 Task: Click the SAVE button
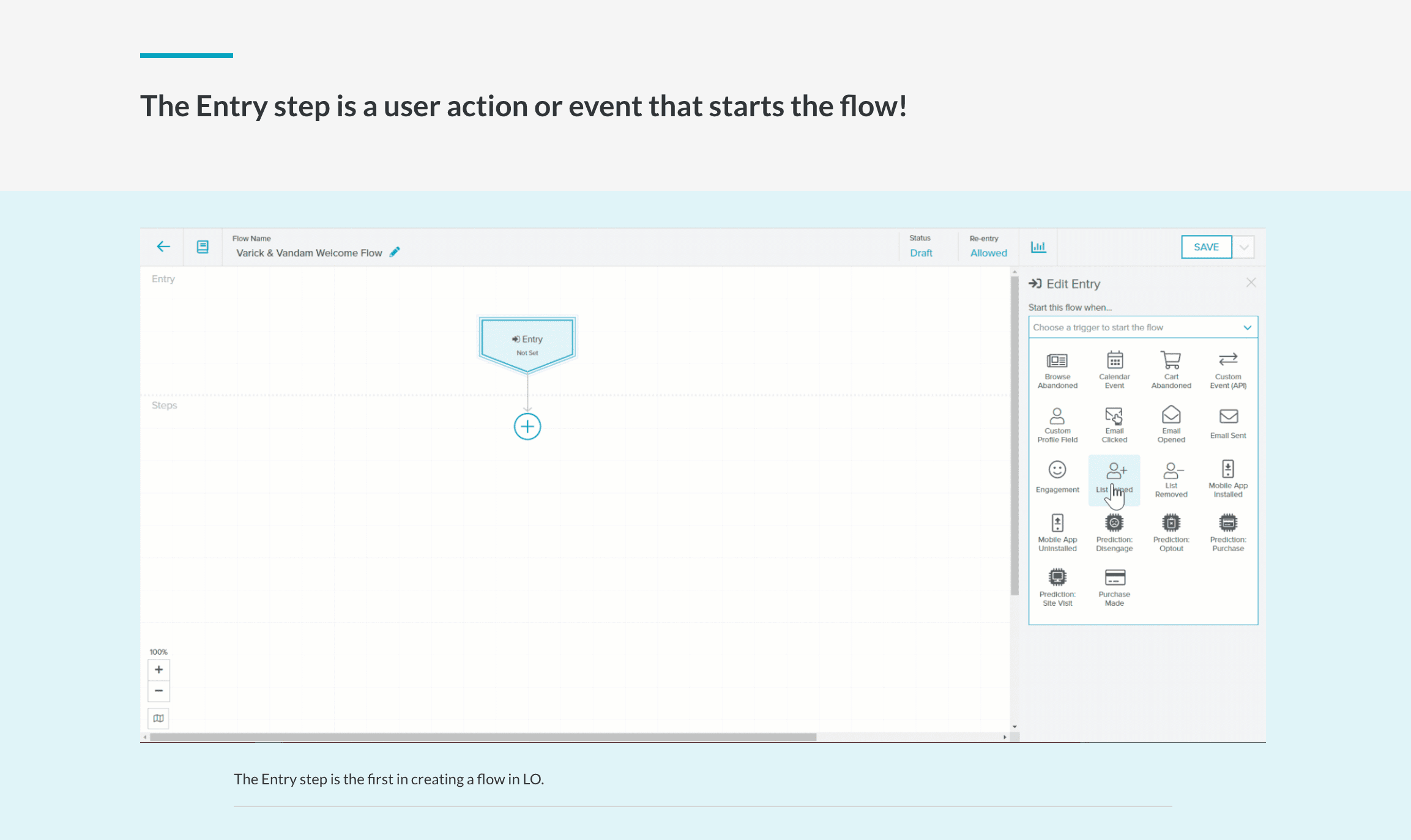(x=1206, y=247)
